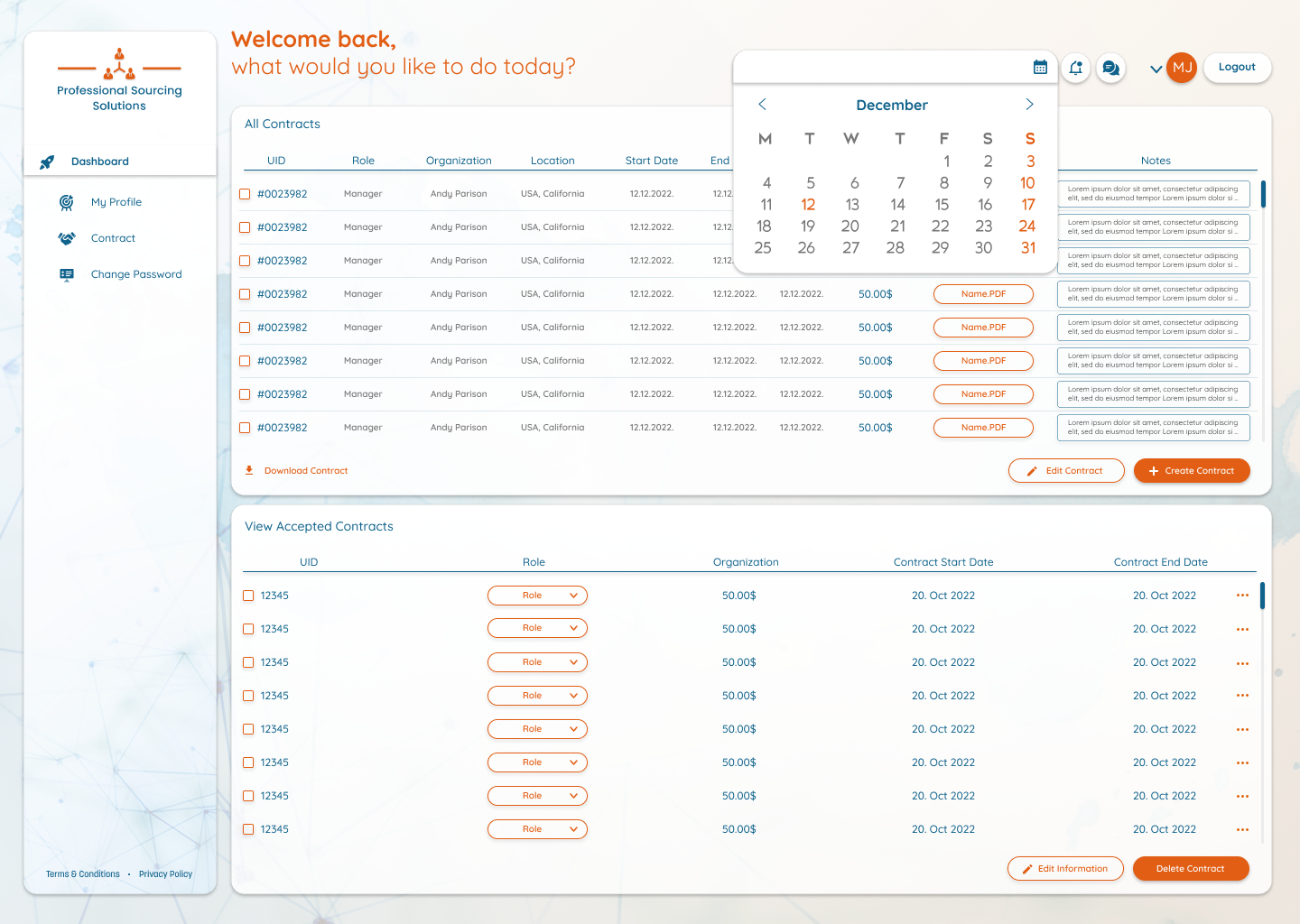Open Role dropdown in third accepted row

click(537, 662)
